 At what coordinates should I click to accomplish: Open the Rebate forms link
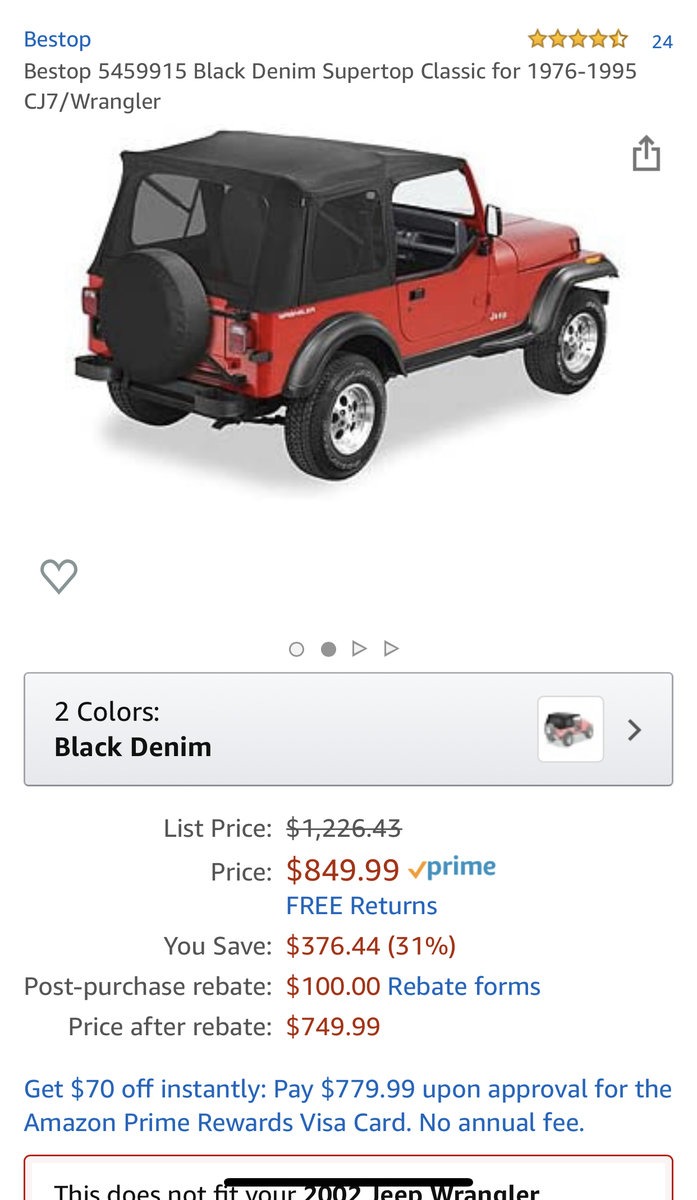point(464,986)
